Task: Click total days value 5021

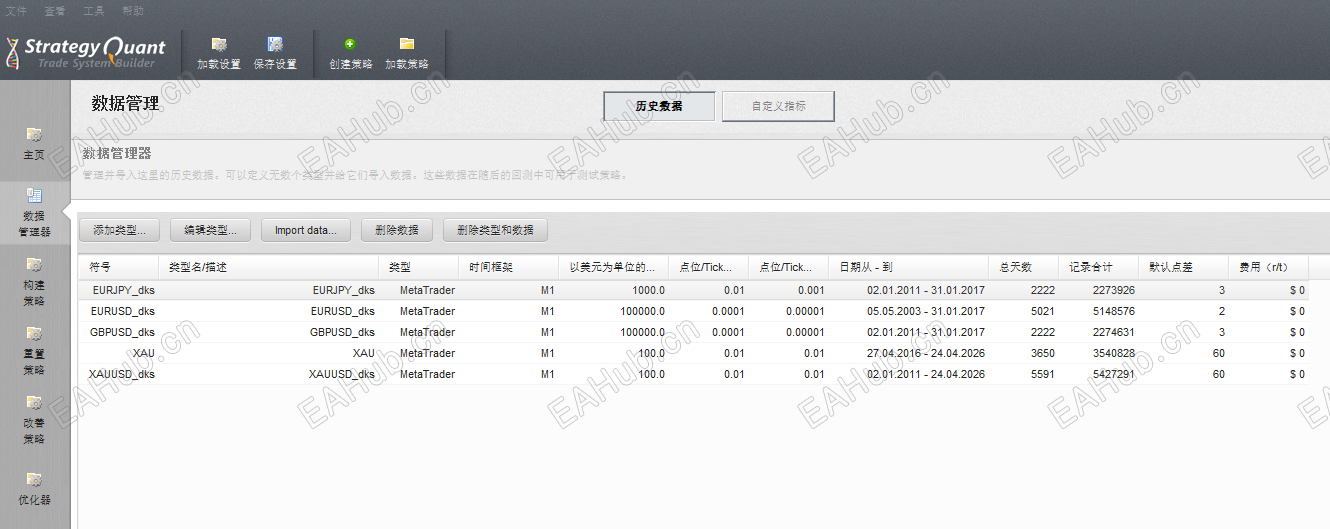Action: (1042, 311)
